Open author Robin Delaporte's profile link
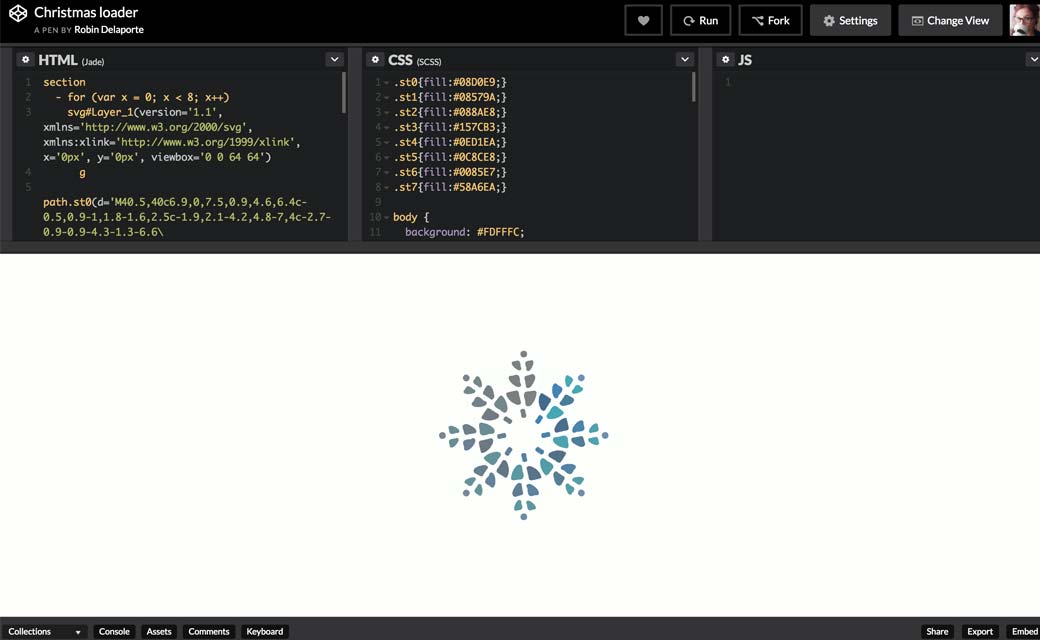 click(x=108, y=30)
